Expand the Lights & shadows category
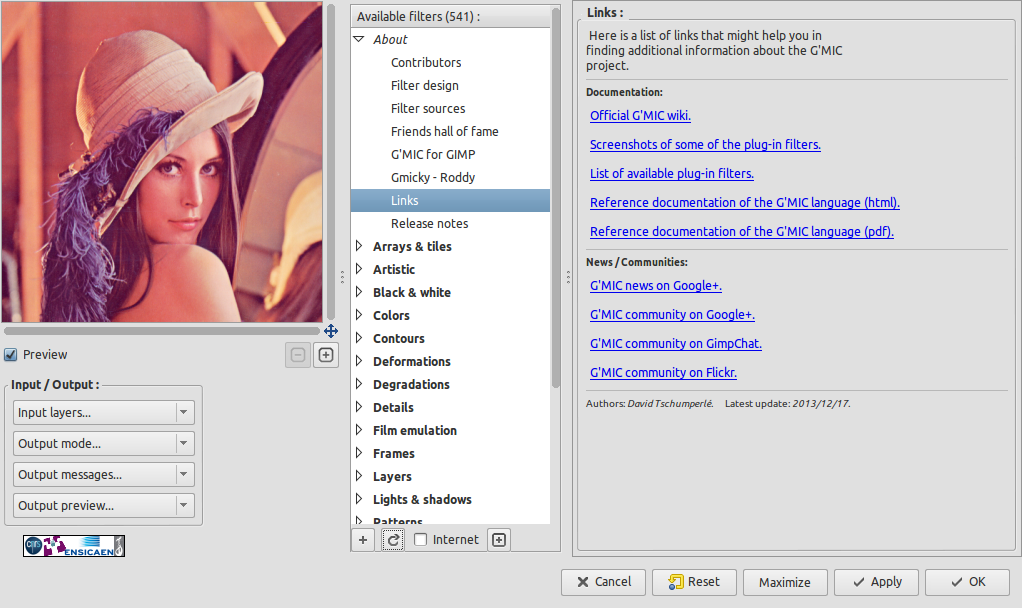This screenshot has width=1022, height=608. (359, 499)
